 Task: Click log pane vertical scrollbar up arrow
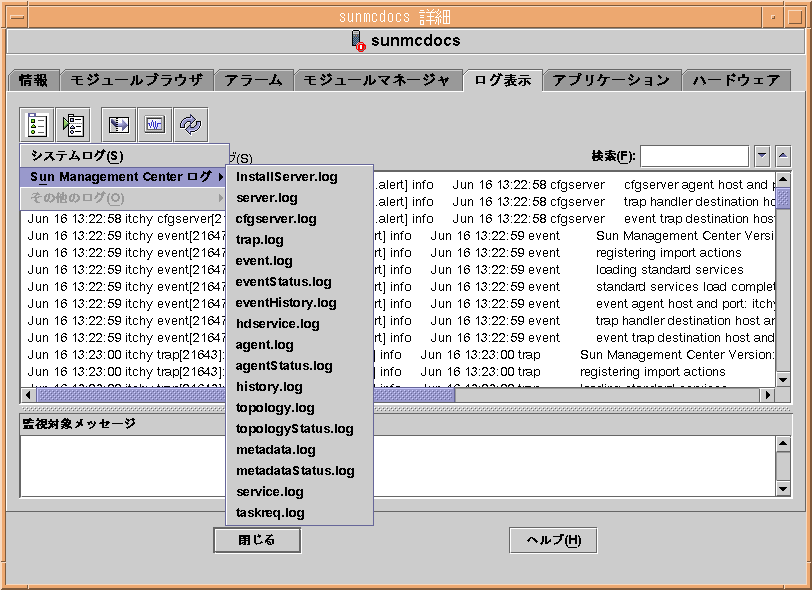tap(783, 179)
